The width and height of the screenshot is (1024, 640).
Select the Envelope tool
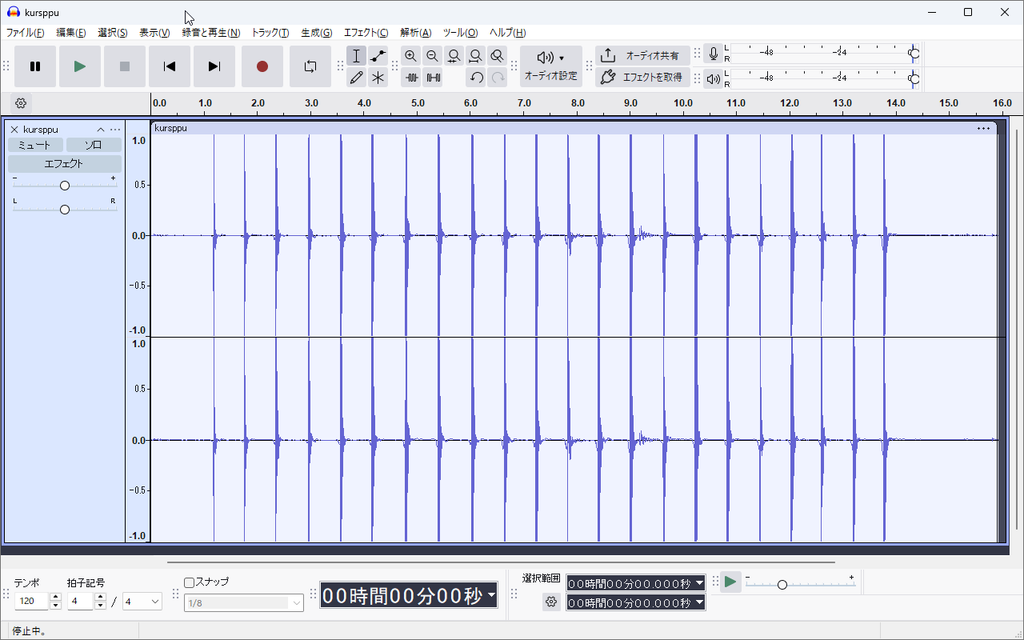click(x=378, y=56)
